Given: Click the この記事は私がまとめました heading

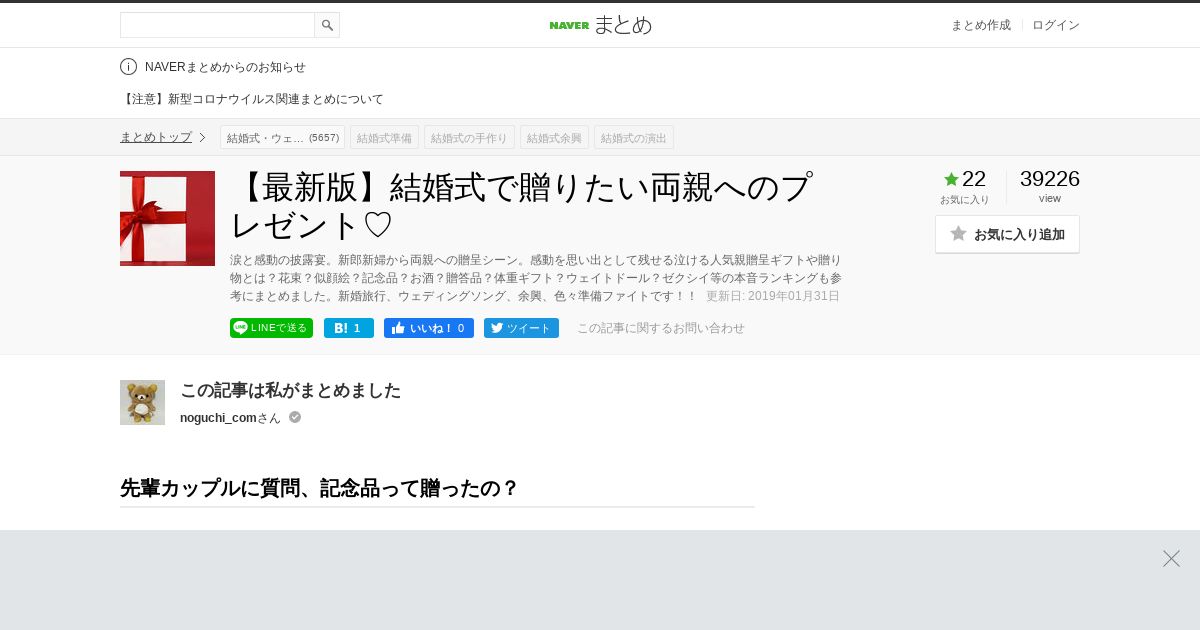Looking at the screenshot, I should pos(290,390).
